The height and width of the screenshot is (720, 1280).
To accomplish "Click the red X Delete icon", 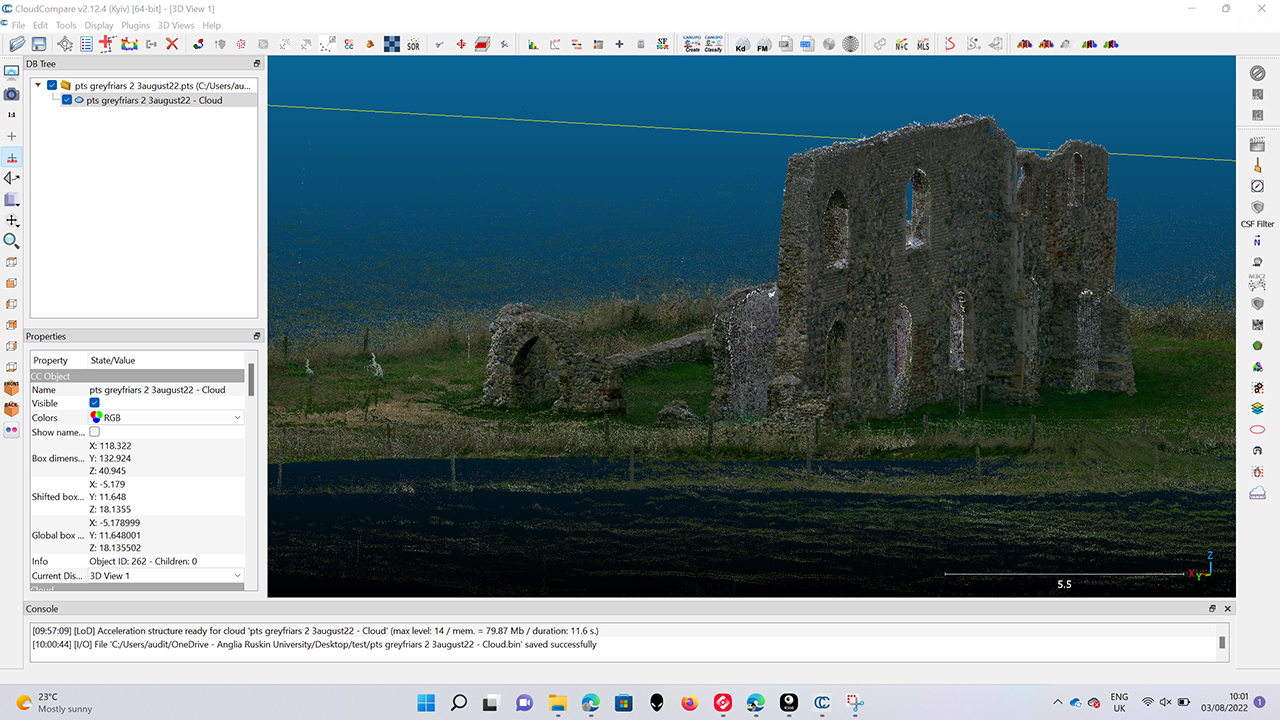I will [172, 44].
